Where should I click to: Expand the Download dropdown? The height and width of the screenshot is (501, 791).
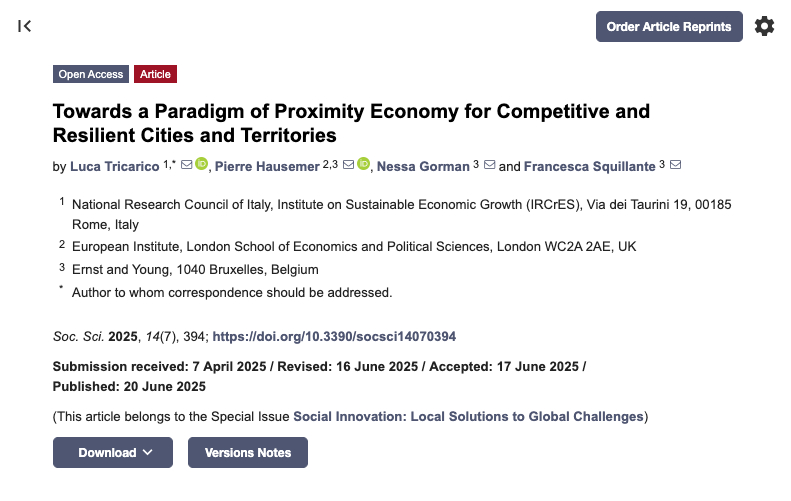point(116,453)
